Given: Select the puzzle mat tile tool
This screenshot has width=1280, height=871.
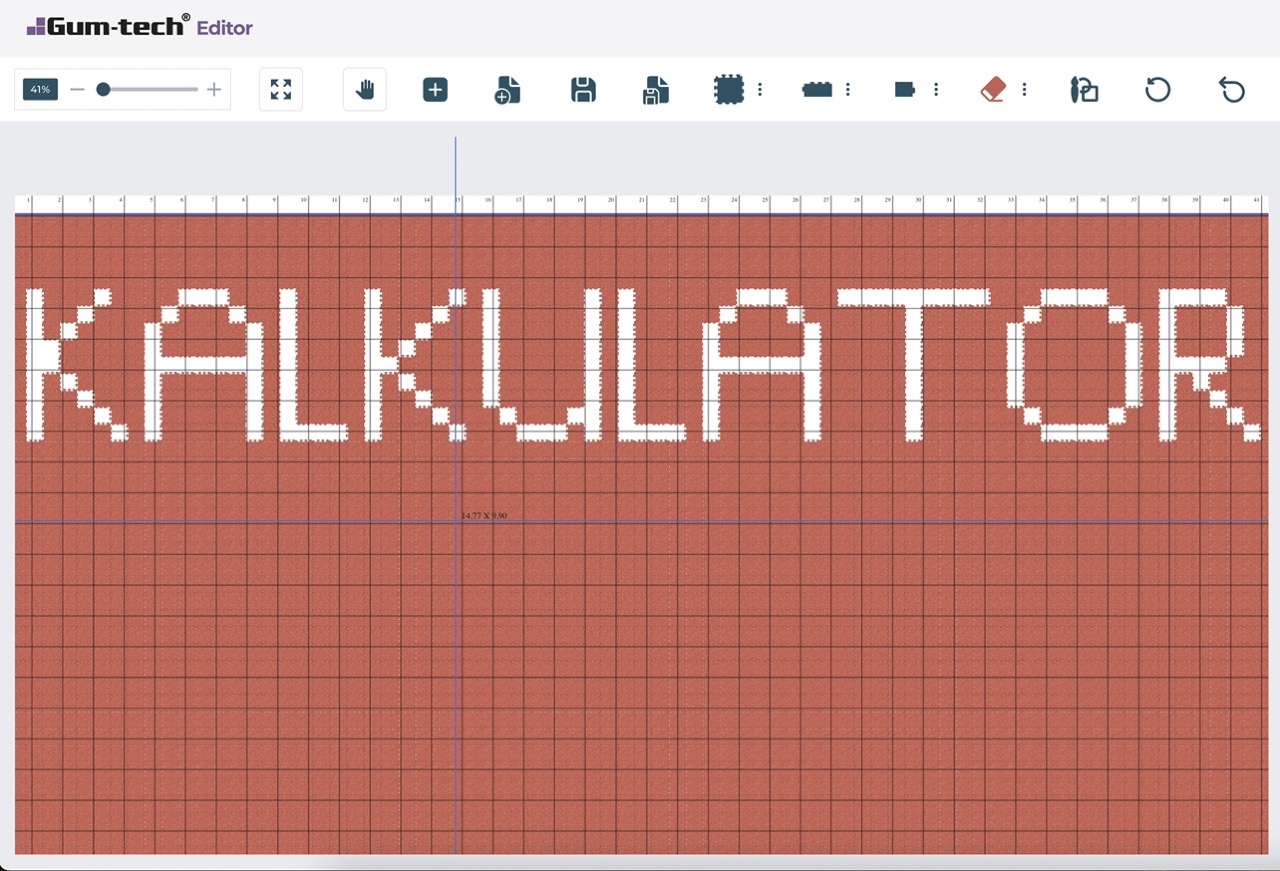Looking at the screenshot, I should [x=729, y=90].
